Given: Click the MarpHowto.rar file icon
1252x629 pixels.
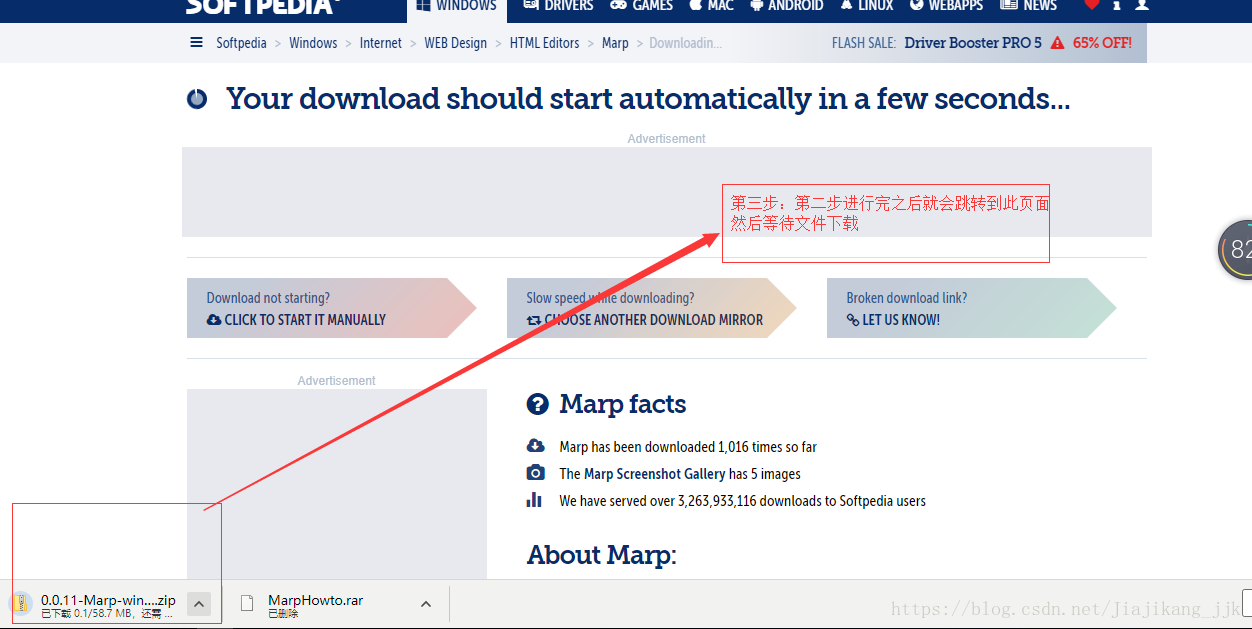Looking at the screenshot, I should [248, 603].
